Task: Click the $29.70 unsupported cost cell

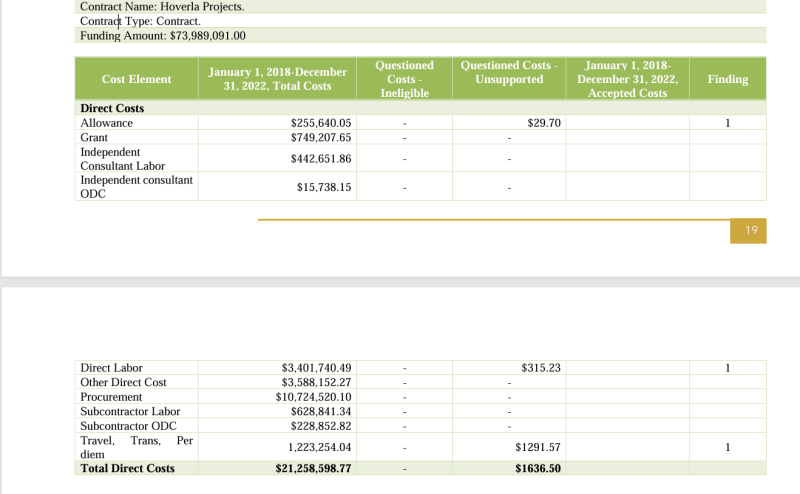Action: pos(544,123)
